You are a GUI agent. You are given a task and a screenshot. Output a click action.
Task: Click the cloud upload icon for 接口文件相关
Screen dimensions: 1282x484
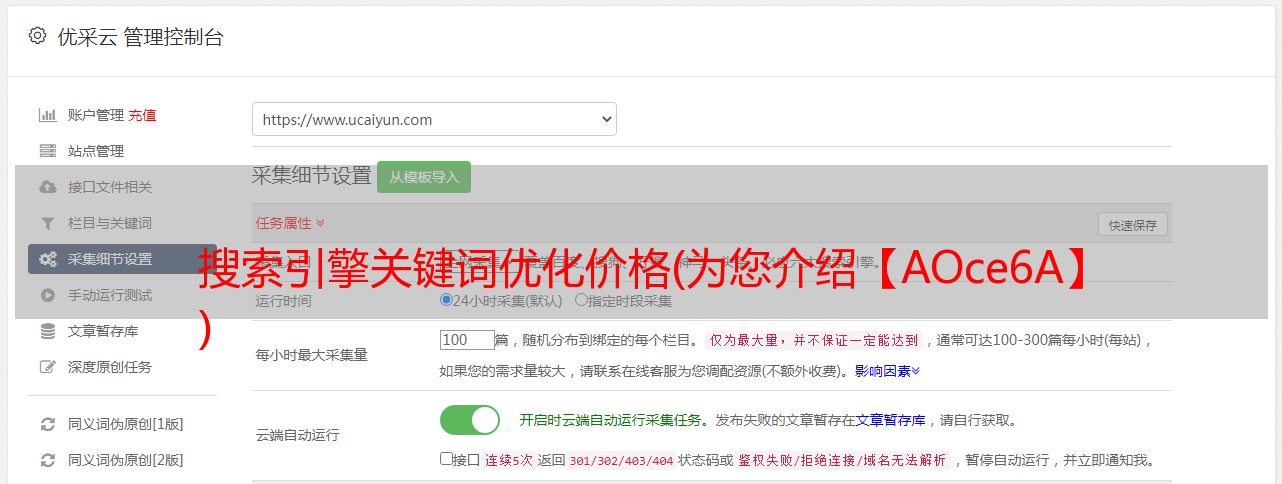point(47,187)
